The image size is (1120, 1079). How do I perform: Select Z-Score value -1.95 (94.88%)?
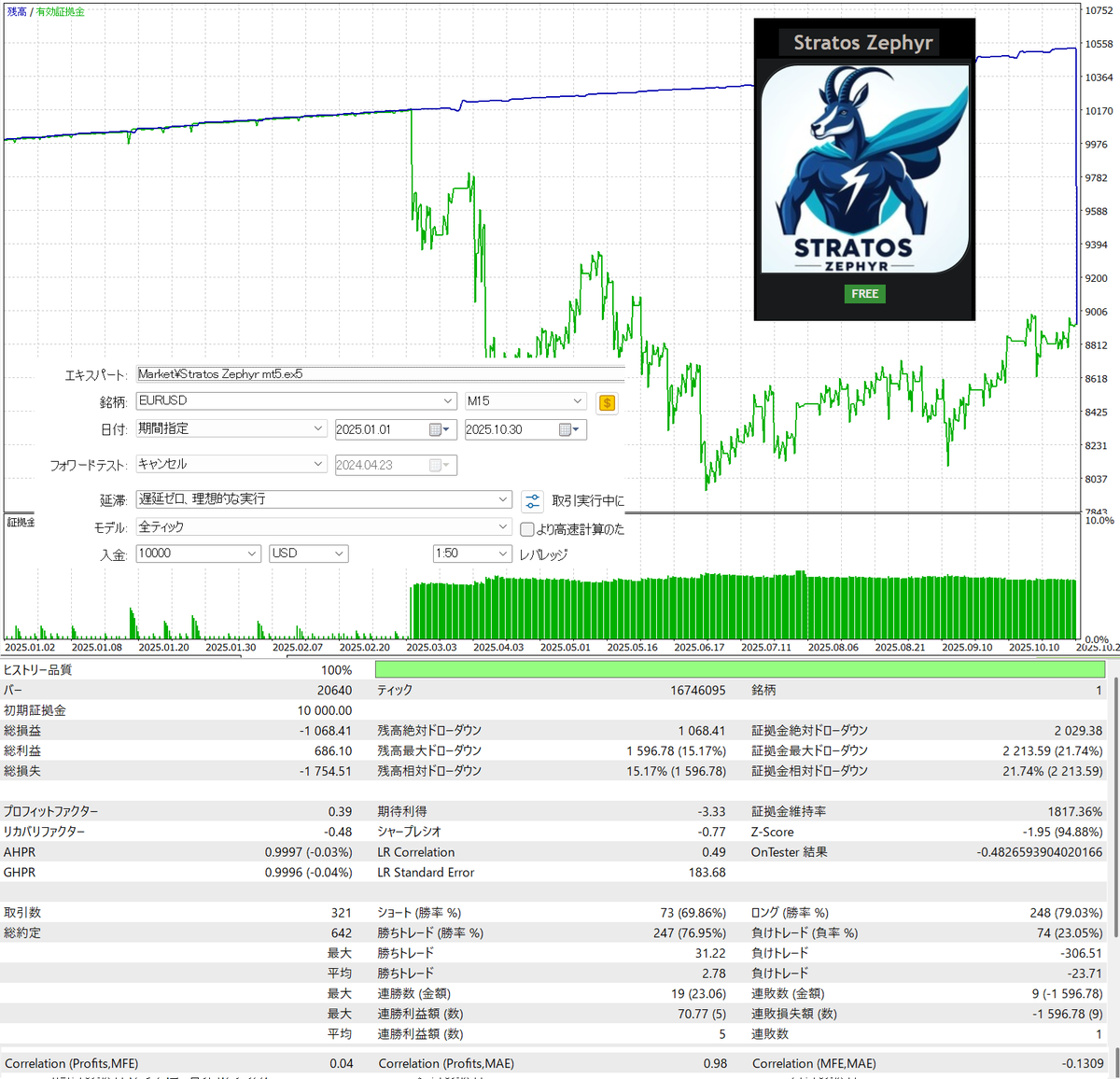tap(1062, 832)
